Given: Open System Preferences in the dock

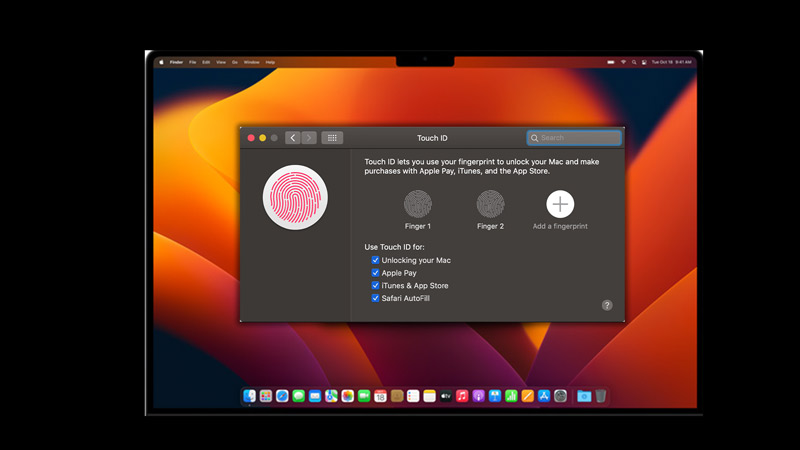Looking at the screenshot, I should click(560, 396).
